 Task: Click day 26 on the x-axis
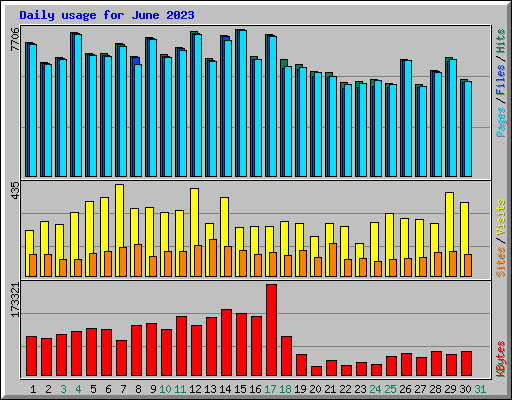[x=405, y=389]
